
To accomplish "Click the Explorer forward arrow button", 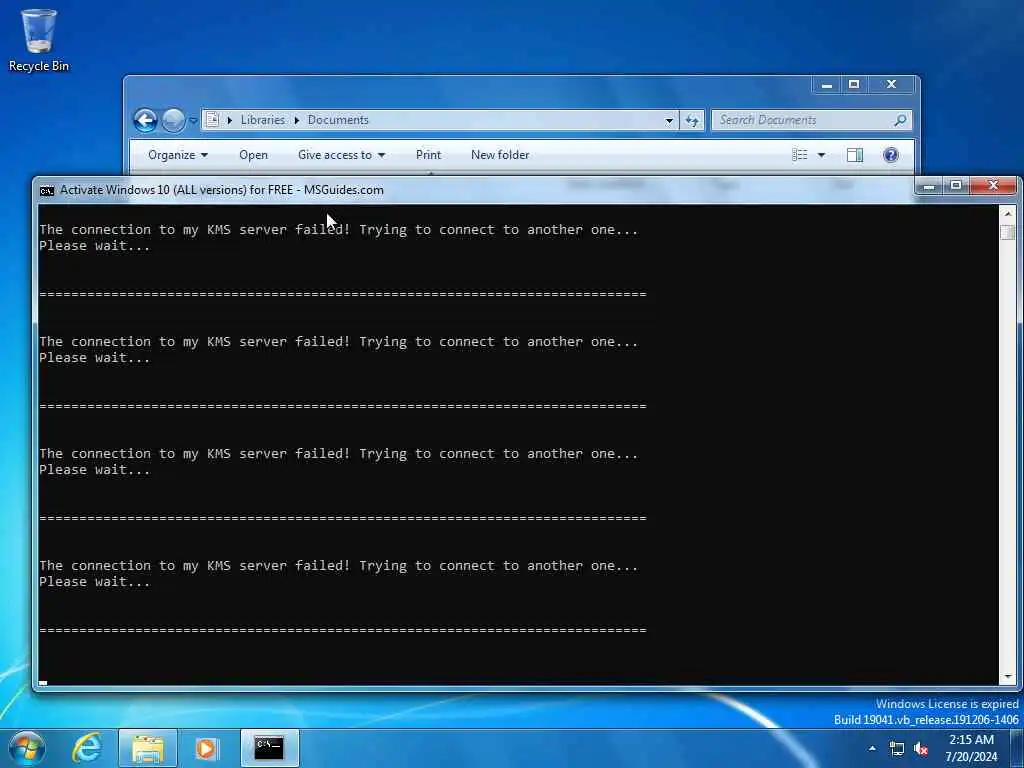I will 173,120.
